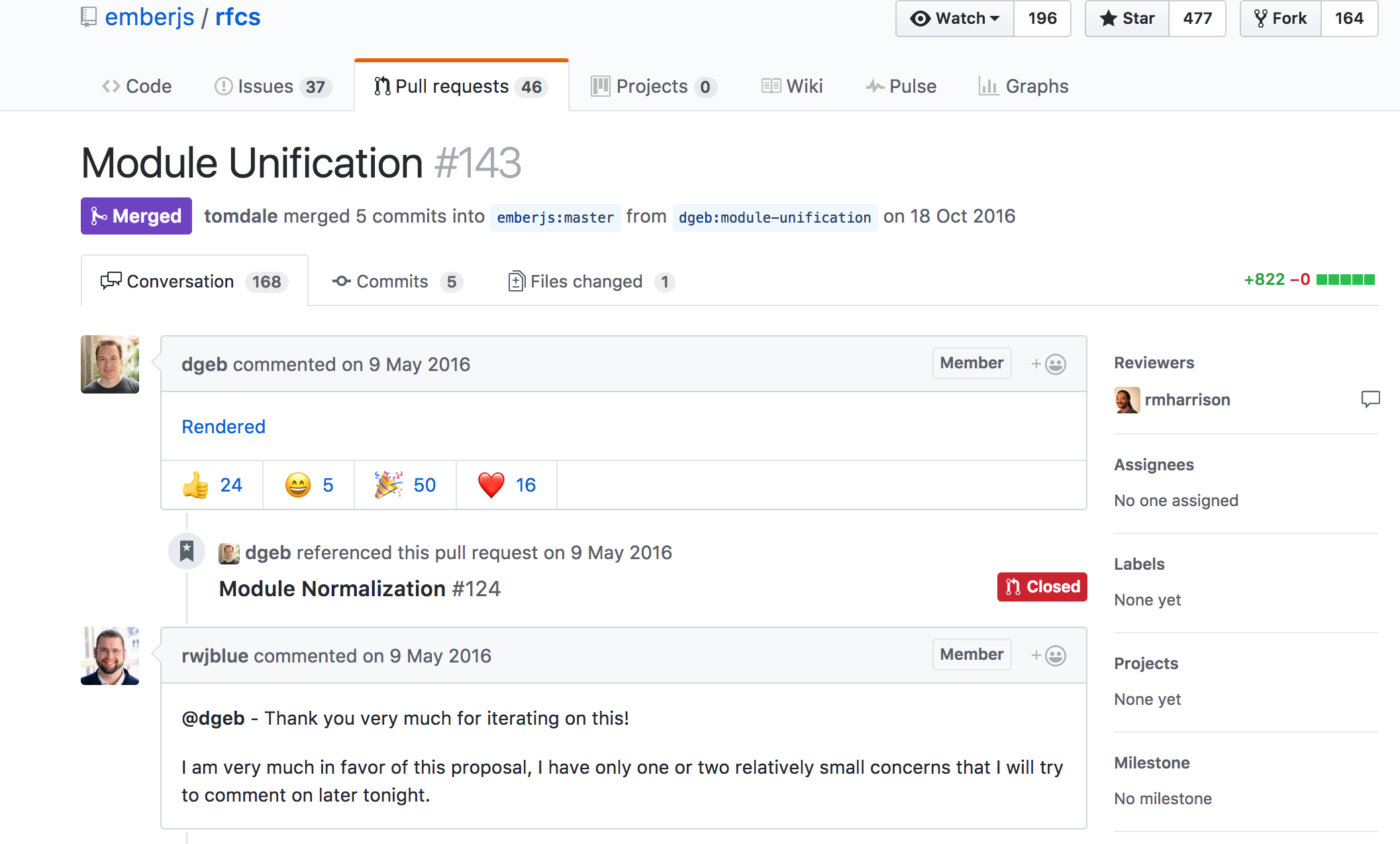This screenshot has width=1400, height=844.
Task: Open the Rendered link
Action: click(223, 427)
